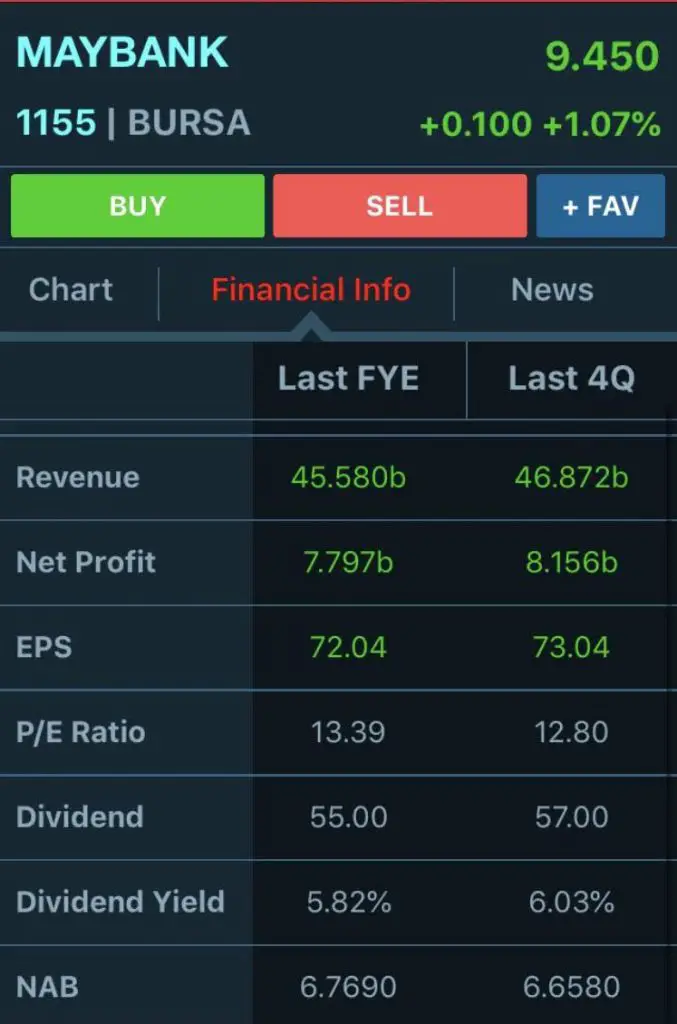The height and width of the screenshot is (1024, 677).
Task: Click the NAB Last FYE value 6.7690
Action: pyautogui.click(x=348, y=987)
